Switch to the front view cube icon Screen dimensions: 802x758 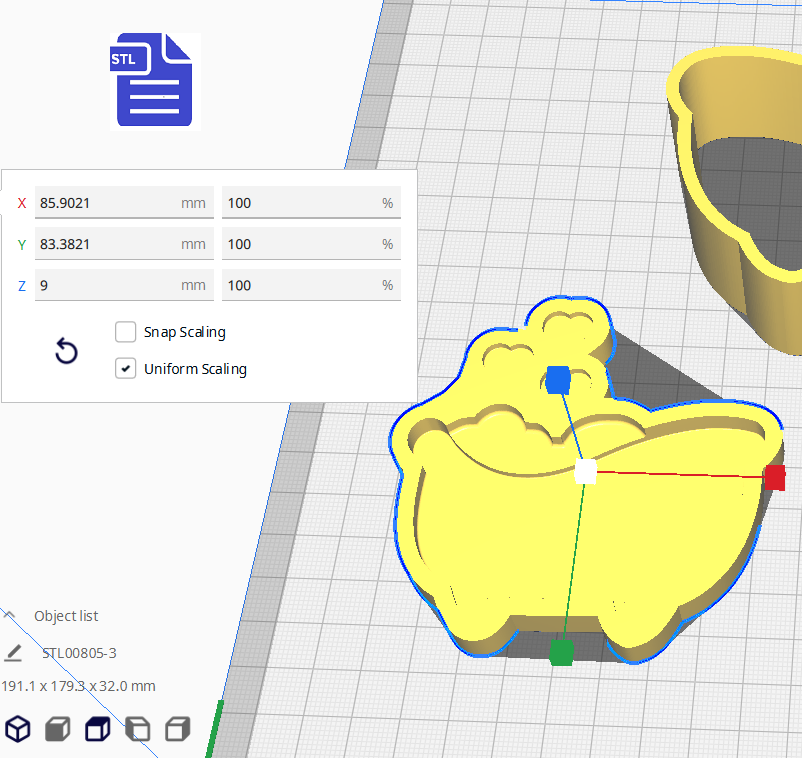coord(58,729)
